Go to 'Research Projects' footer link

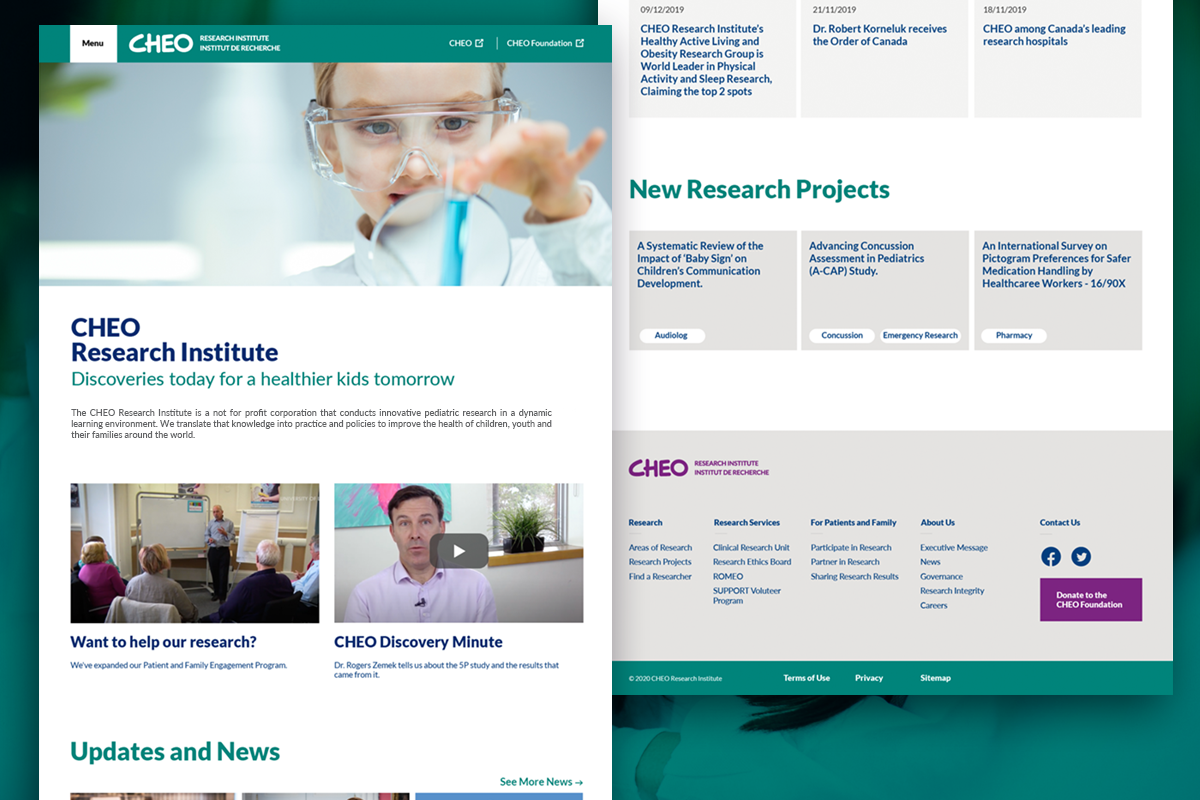coord(660,562)
